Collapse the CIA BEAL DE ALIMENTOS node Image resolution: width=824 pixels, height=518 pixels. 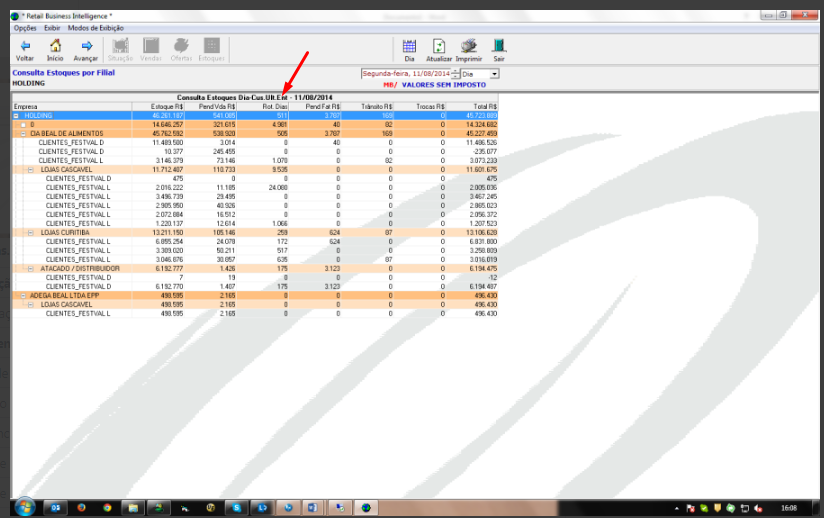(23, 133)
